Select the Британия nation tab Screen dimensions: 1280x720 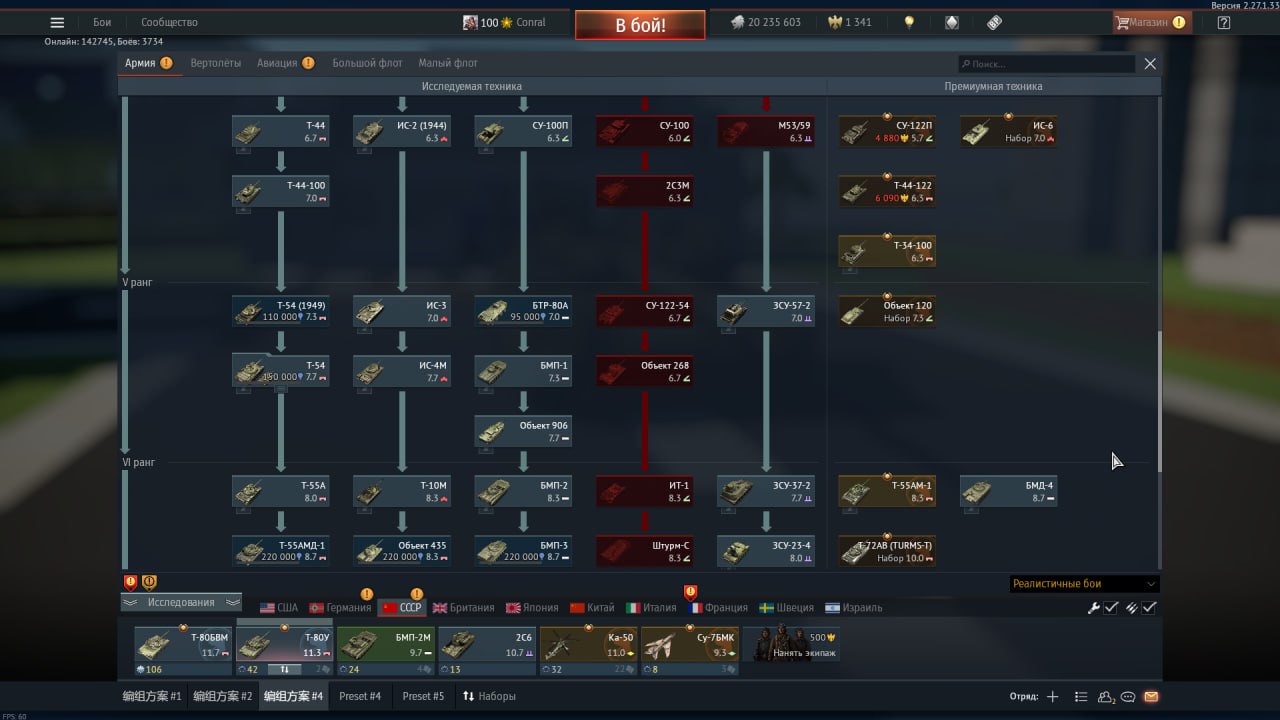click(463, 608)
